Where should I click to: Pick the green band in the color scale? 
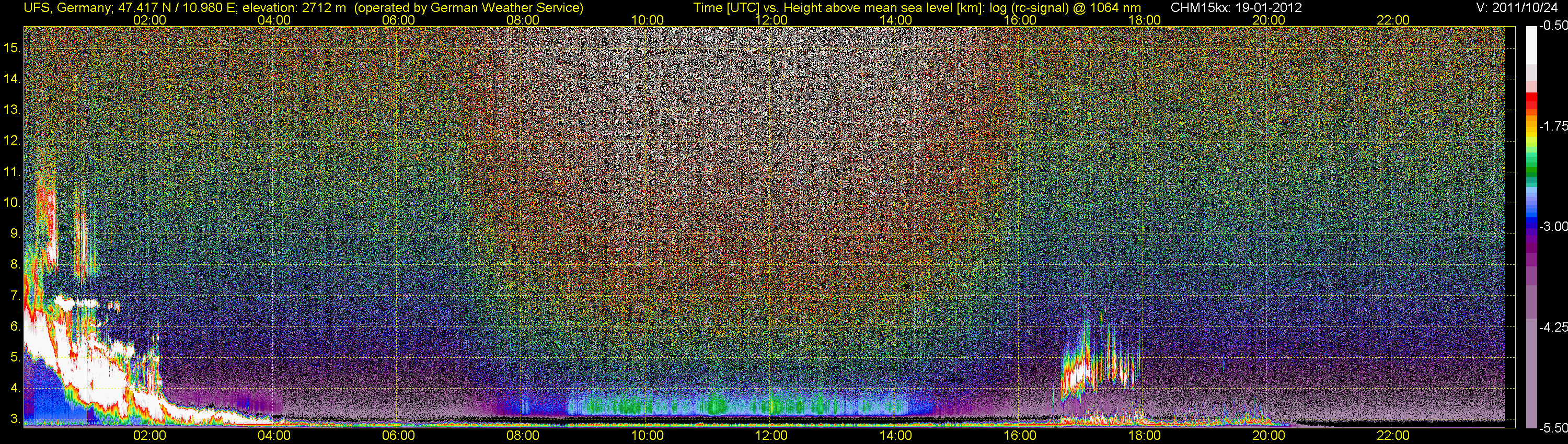(x=1531, y=171)
